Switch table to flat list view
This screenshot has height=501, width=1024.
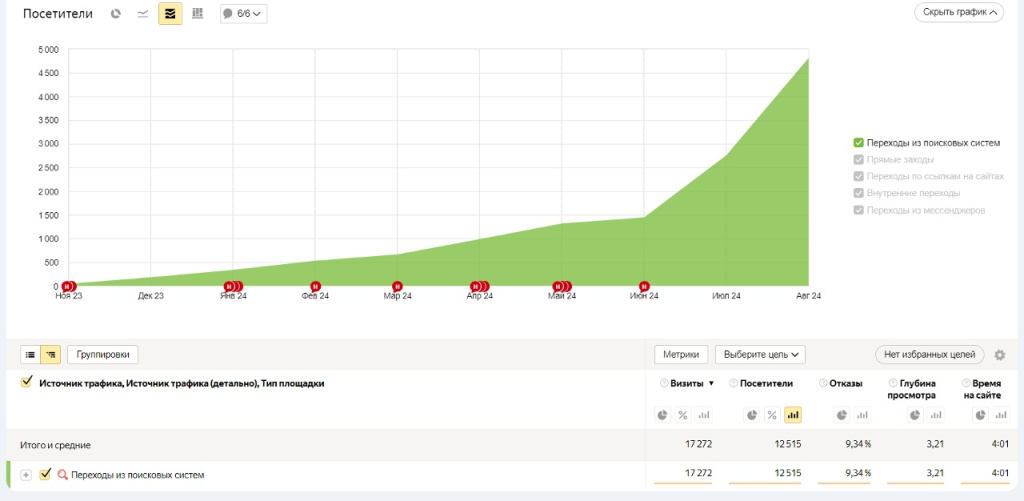point(30,354)
